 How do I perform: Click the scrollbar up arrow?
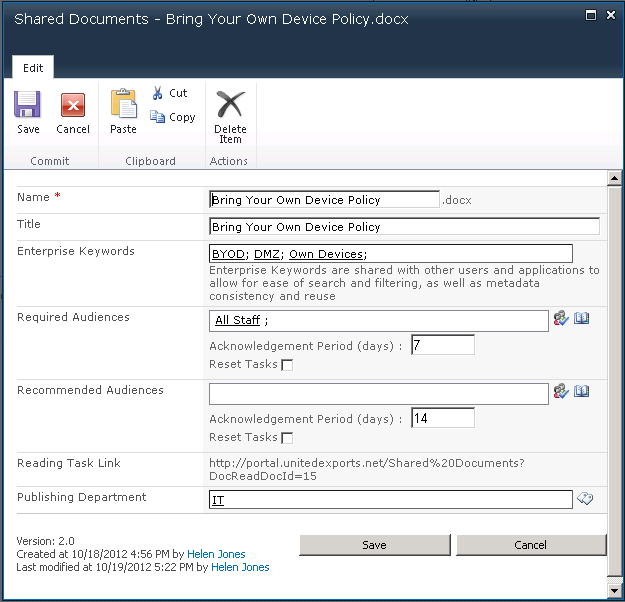pos(615,178)
